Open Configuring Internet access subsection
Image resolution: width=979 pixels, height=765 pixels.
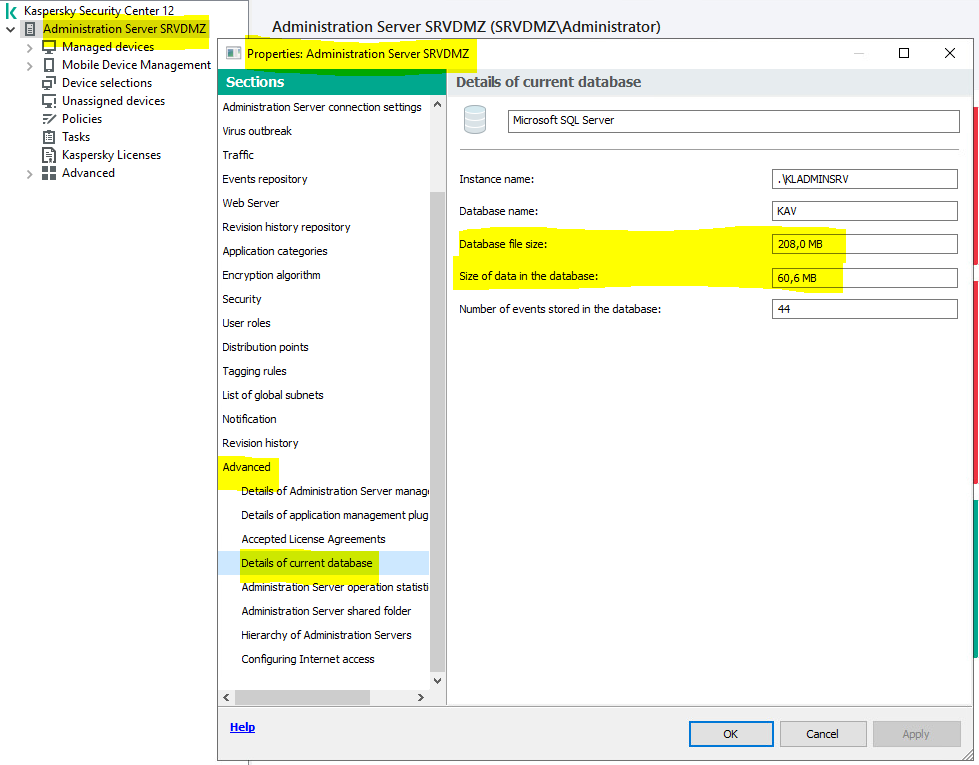pyautogui.click(x=308, y=659)
